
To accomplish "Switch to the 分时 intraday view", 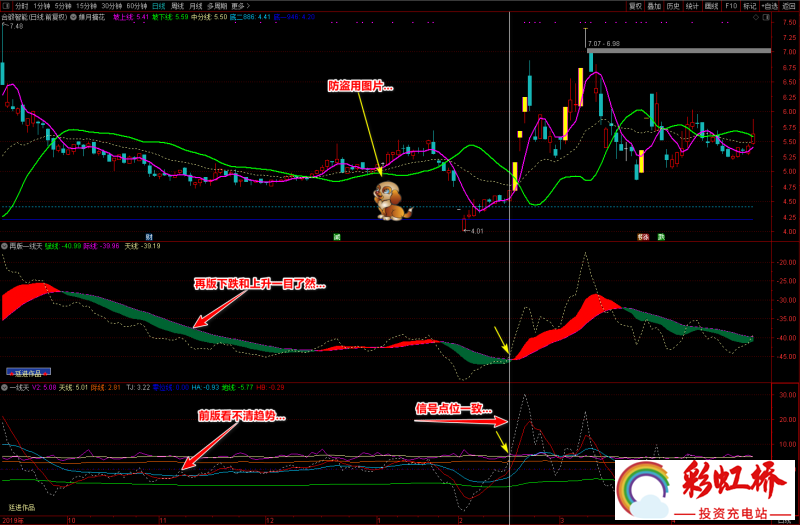I will (x=21, y=6).
